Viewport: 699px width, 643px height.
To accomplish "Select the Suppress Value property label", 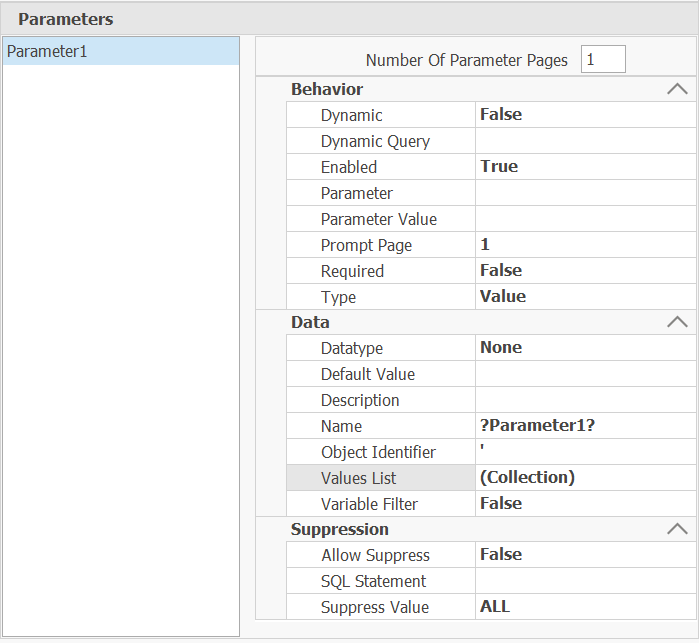I will tap(375, 607).
